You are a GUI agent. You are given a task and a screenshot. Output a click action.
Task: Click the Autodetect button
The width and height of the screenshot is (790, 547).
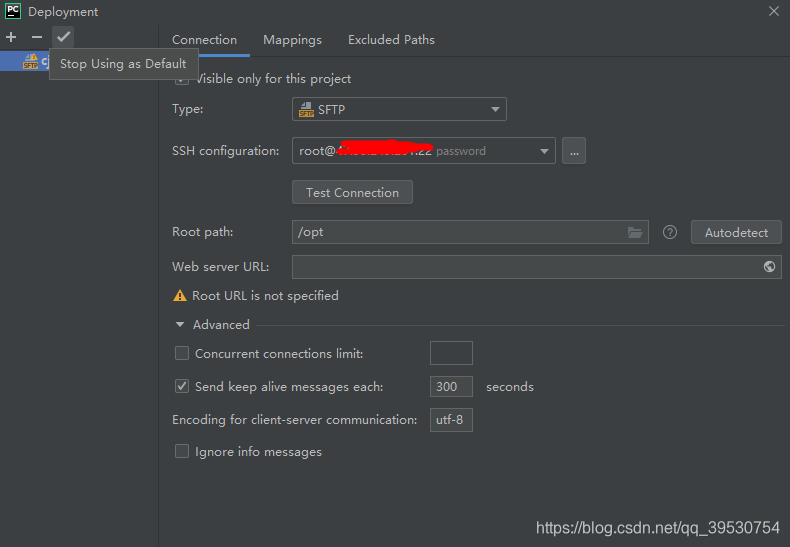tap(736, 232)
